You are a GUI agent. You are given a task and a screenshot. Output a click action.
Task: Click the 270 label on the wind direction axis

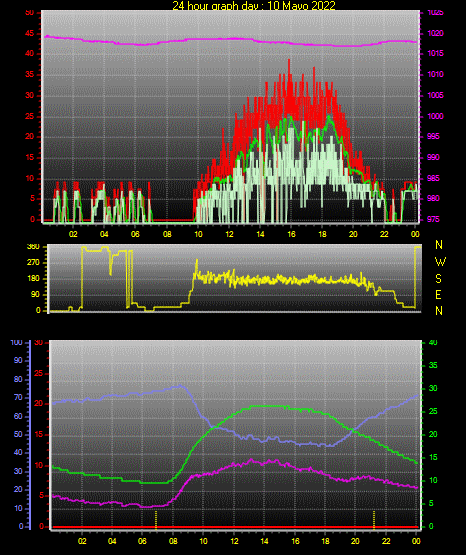(33, 263)
